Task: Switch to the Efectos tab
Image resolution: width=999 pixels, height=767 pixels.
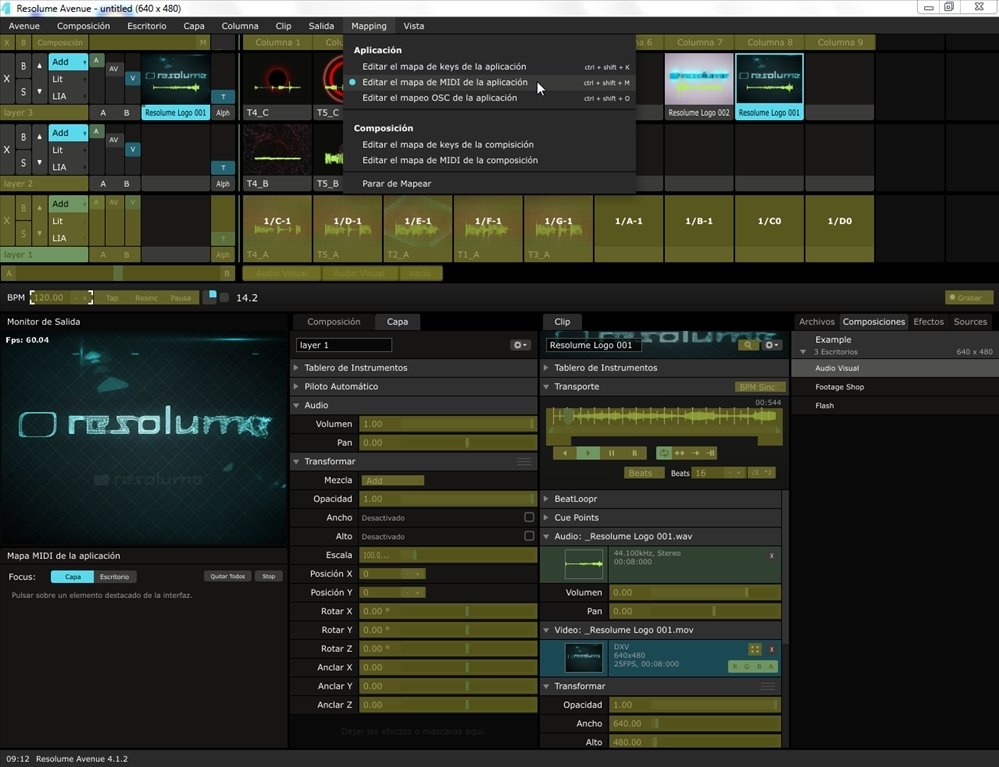Action: tap(928, 322)
